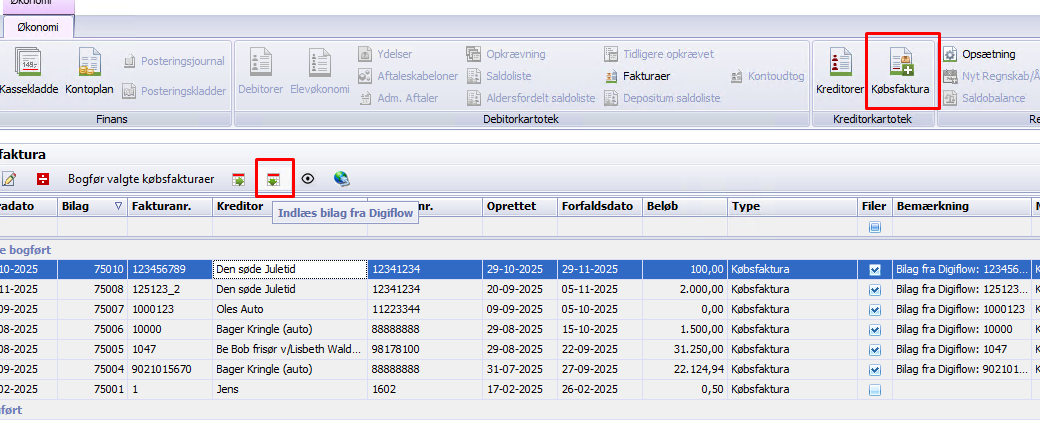The image size is (1040, 446).
Task: Open Posteringsjournal
Action: point(174,61)
